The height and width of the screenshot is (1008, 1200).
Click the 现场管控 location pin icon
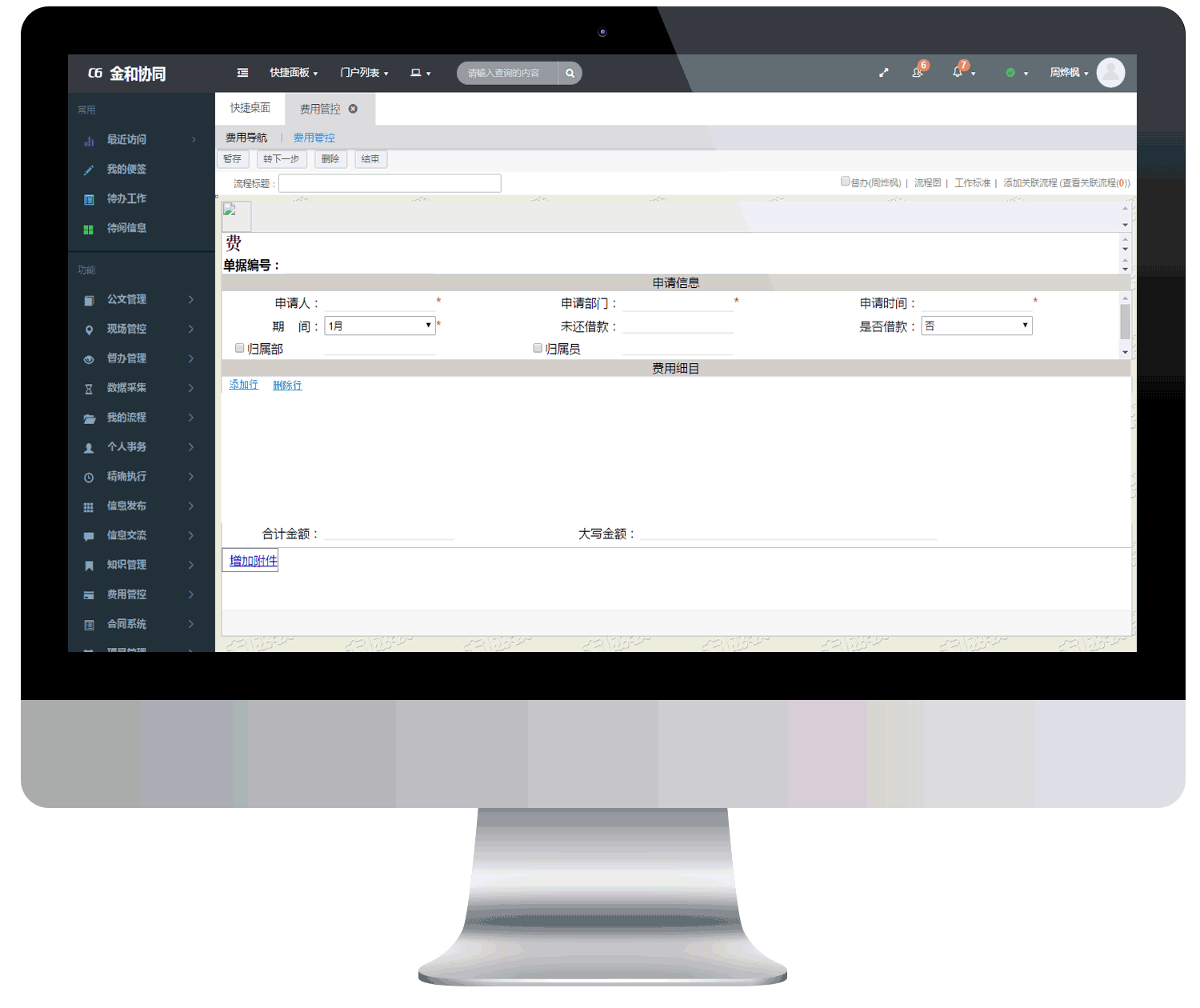[x=89, y=330]
